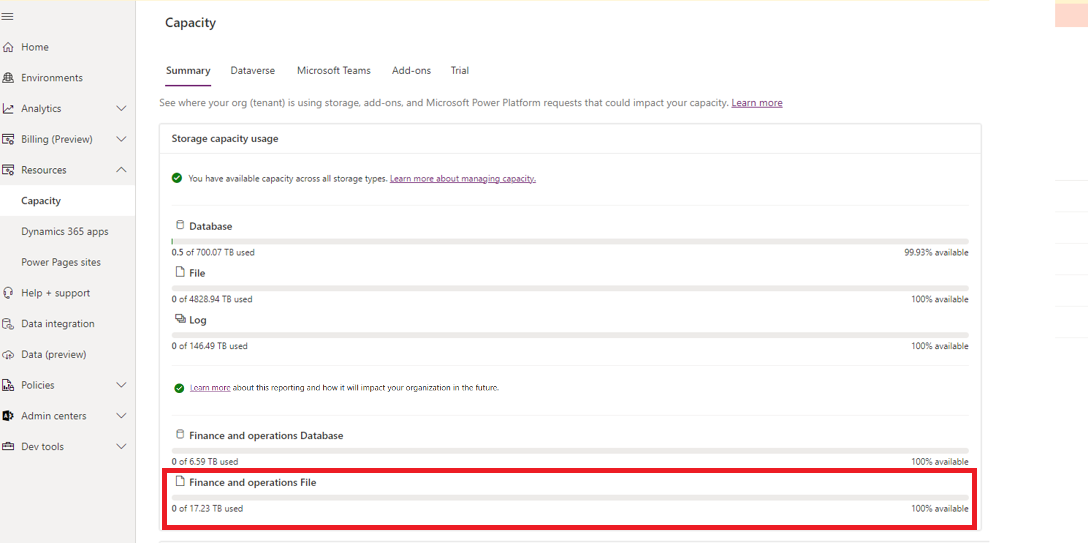Click the Home house icon
Image resolution: width=1088 pixels, height=543 pixels.
pos(8,47)
